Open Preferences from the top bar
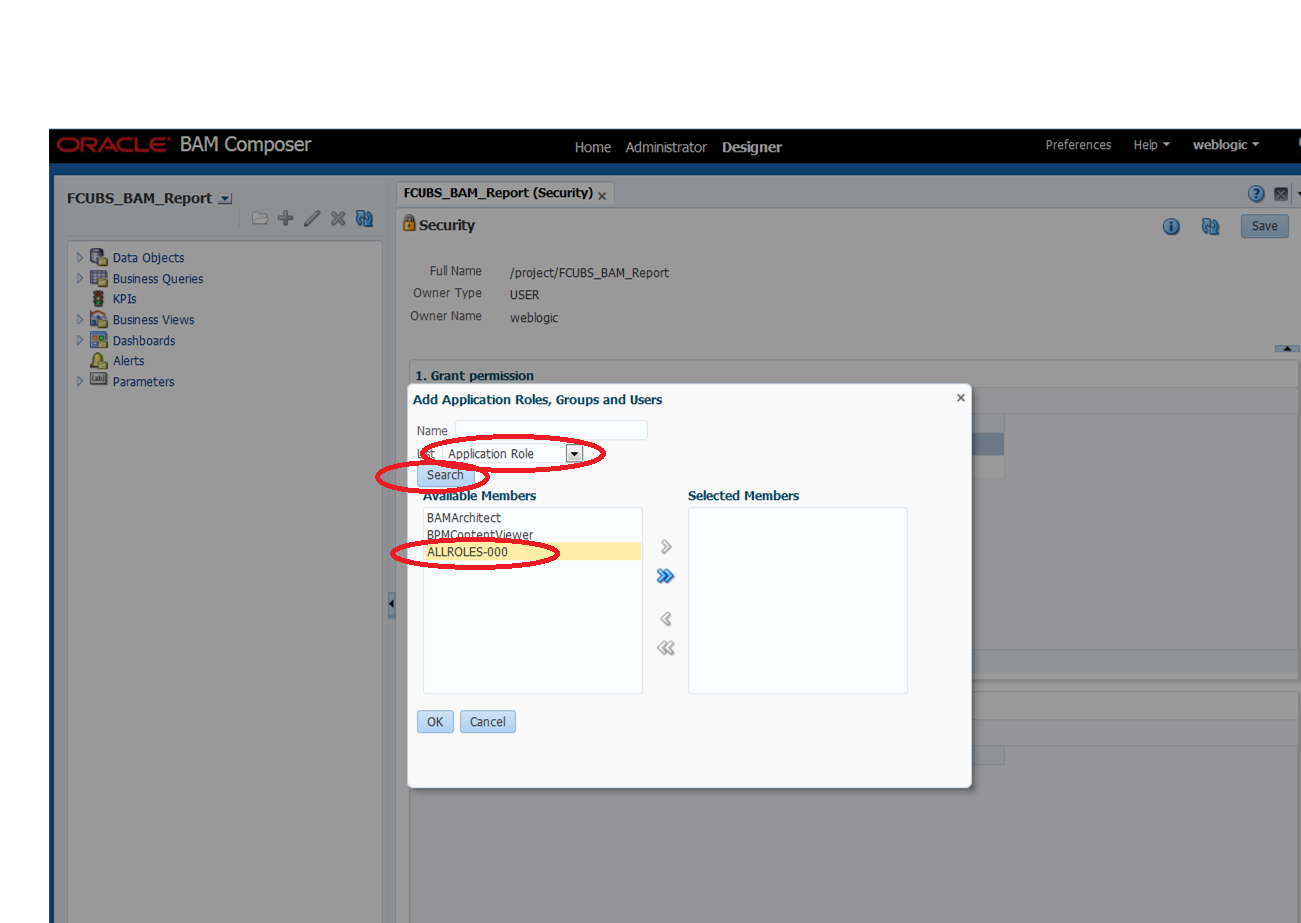 (x=1078, y=145)
